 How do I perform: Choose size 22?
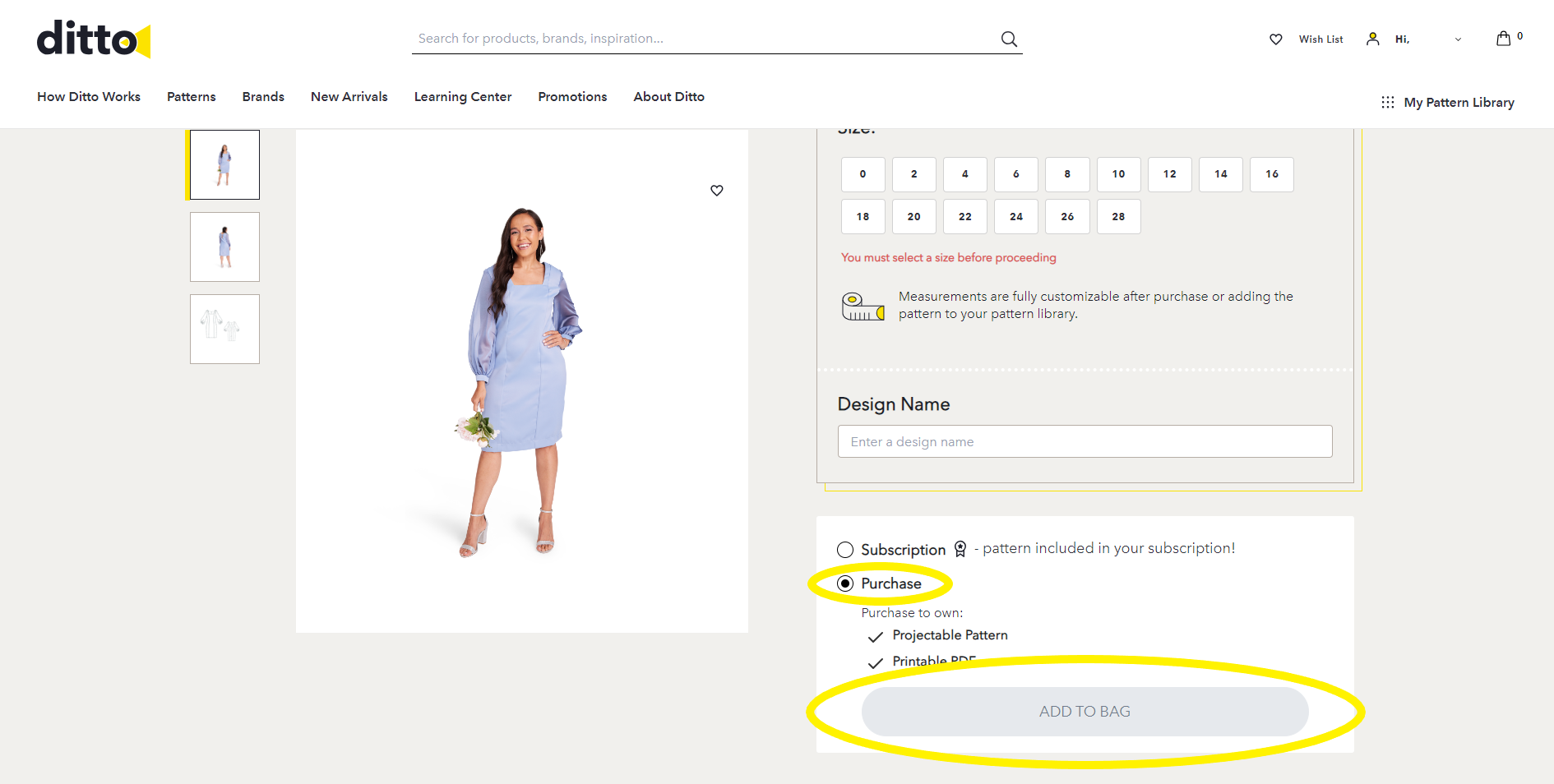[965, 217]
